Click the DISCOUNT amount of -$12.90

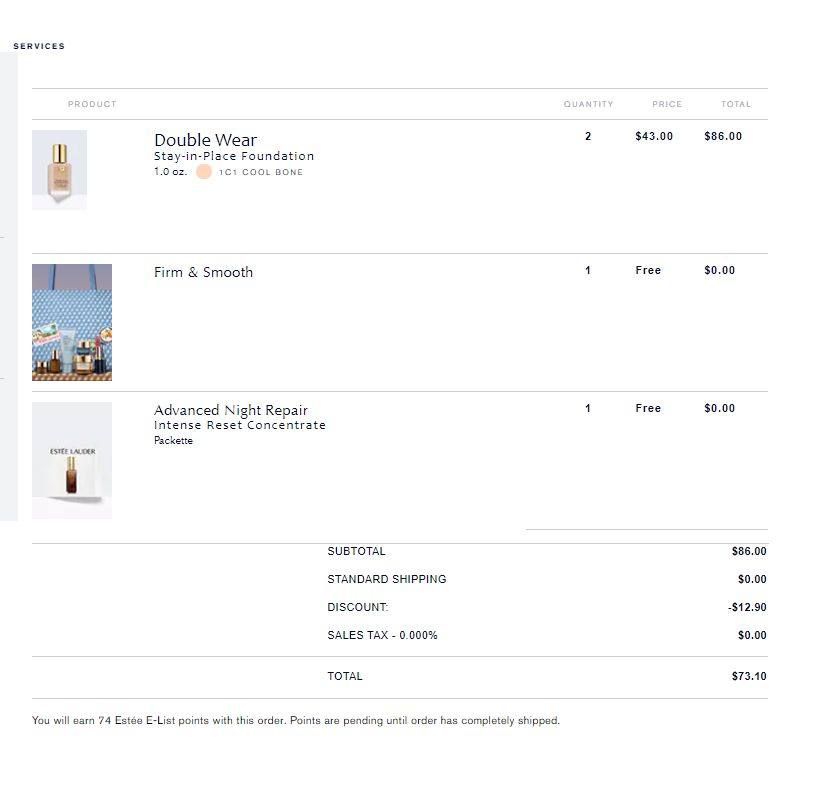click(x=747, y=607)
